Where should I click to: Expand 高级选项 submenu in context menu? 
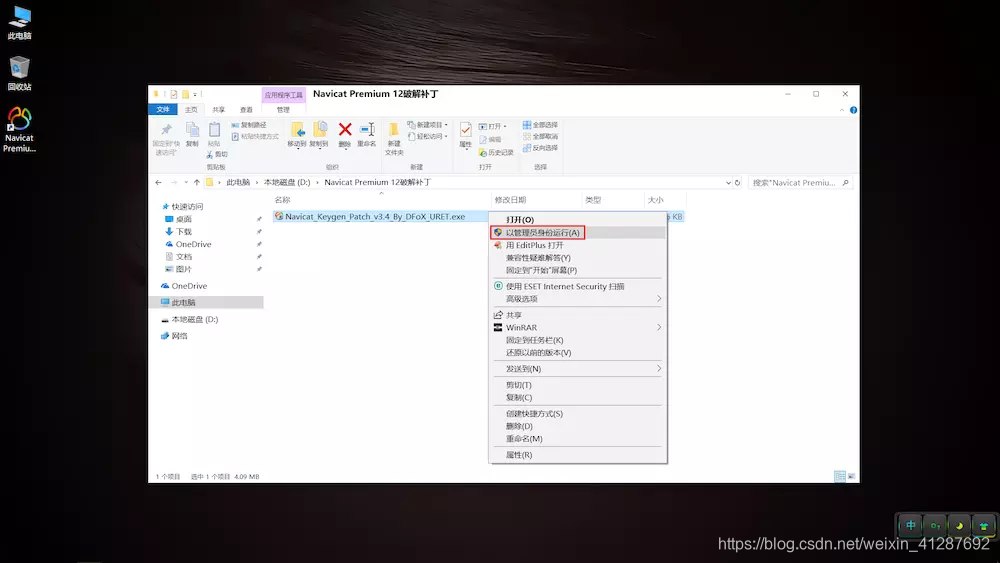[x=578, y=299]
